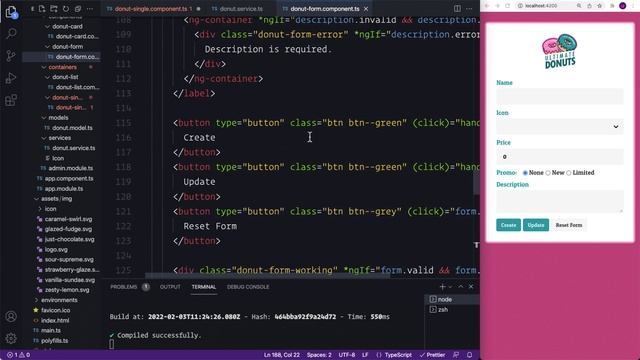Click the errors and warnings status bar indicator

[19, 355]
